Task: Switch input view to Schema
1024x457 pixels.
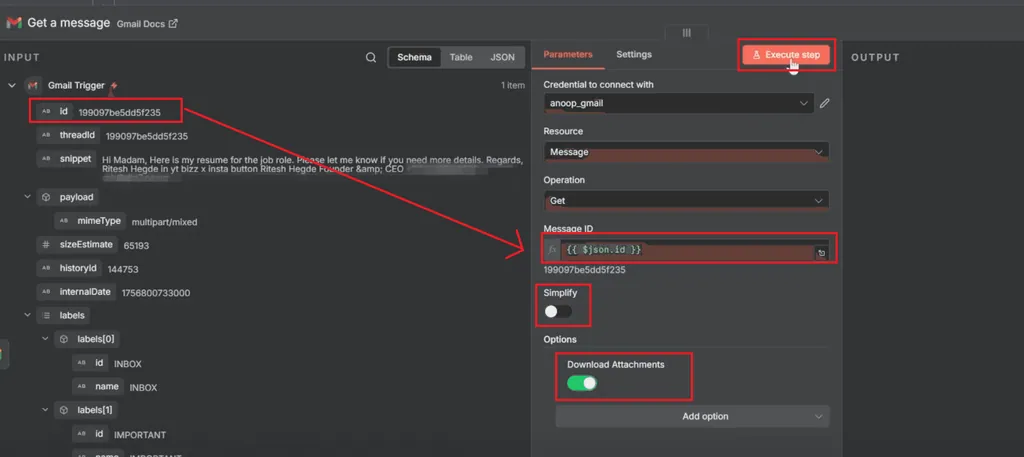Action: (x=414, y=57)
